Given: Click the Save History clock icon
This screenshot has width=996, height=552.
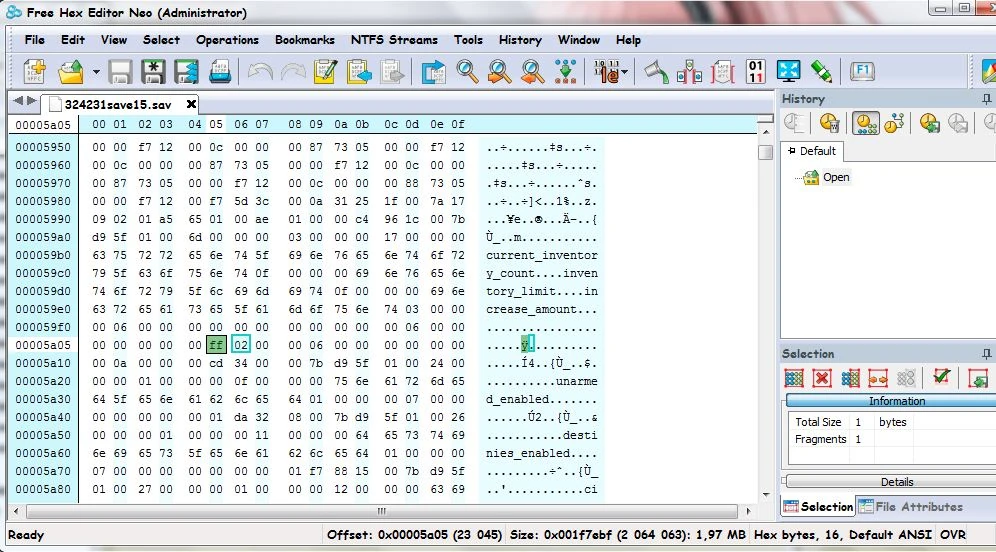Looking at the screenshot, I should pos(929,123).
